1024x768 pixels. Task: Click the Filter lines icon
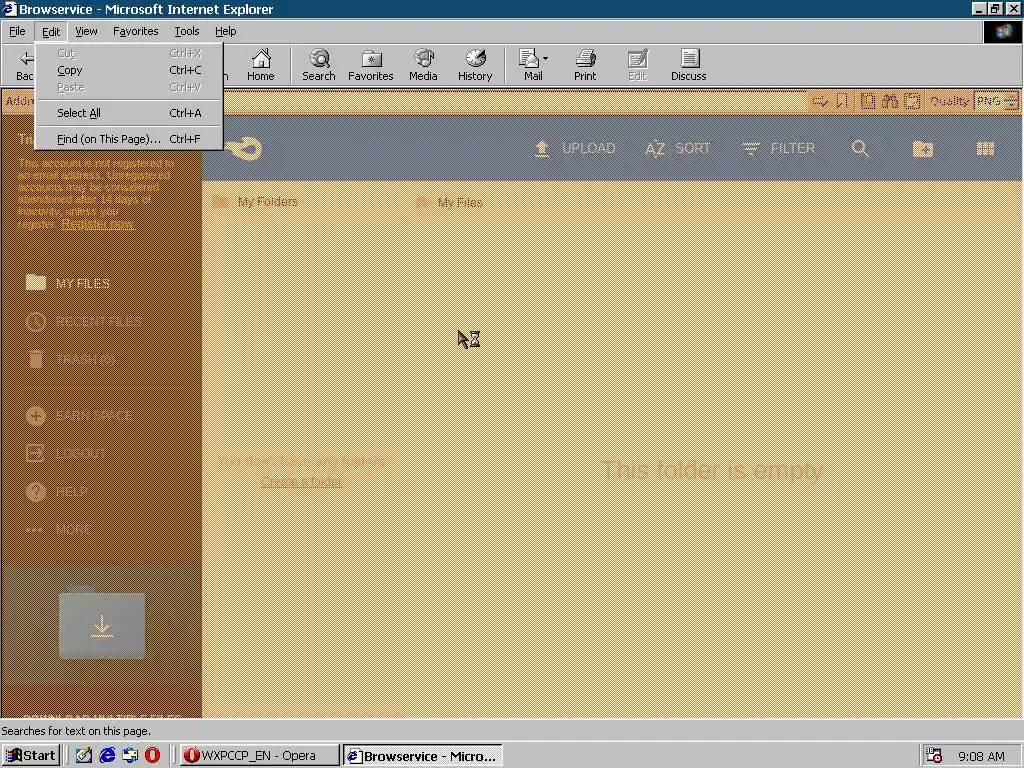[x=750, y=149]
